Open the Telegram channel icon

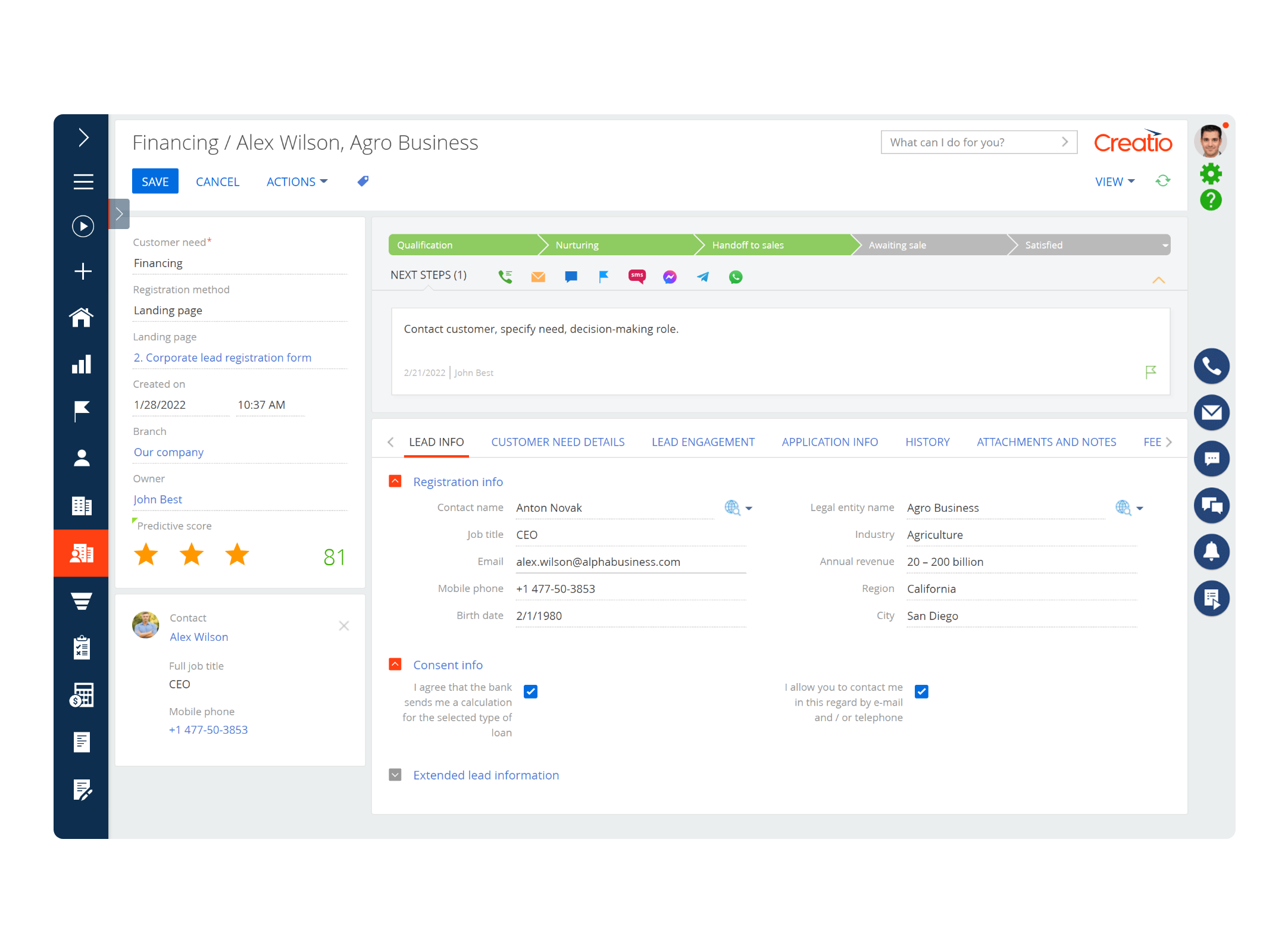pos(702,277)
